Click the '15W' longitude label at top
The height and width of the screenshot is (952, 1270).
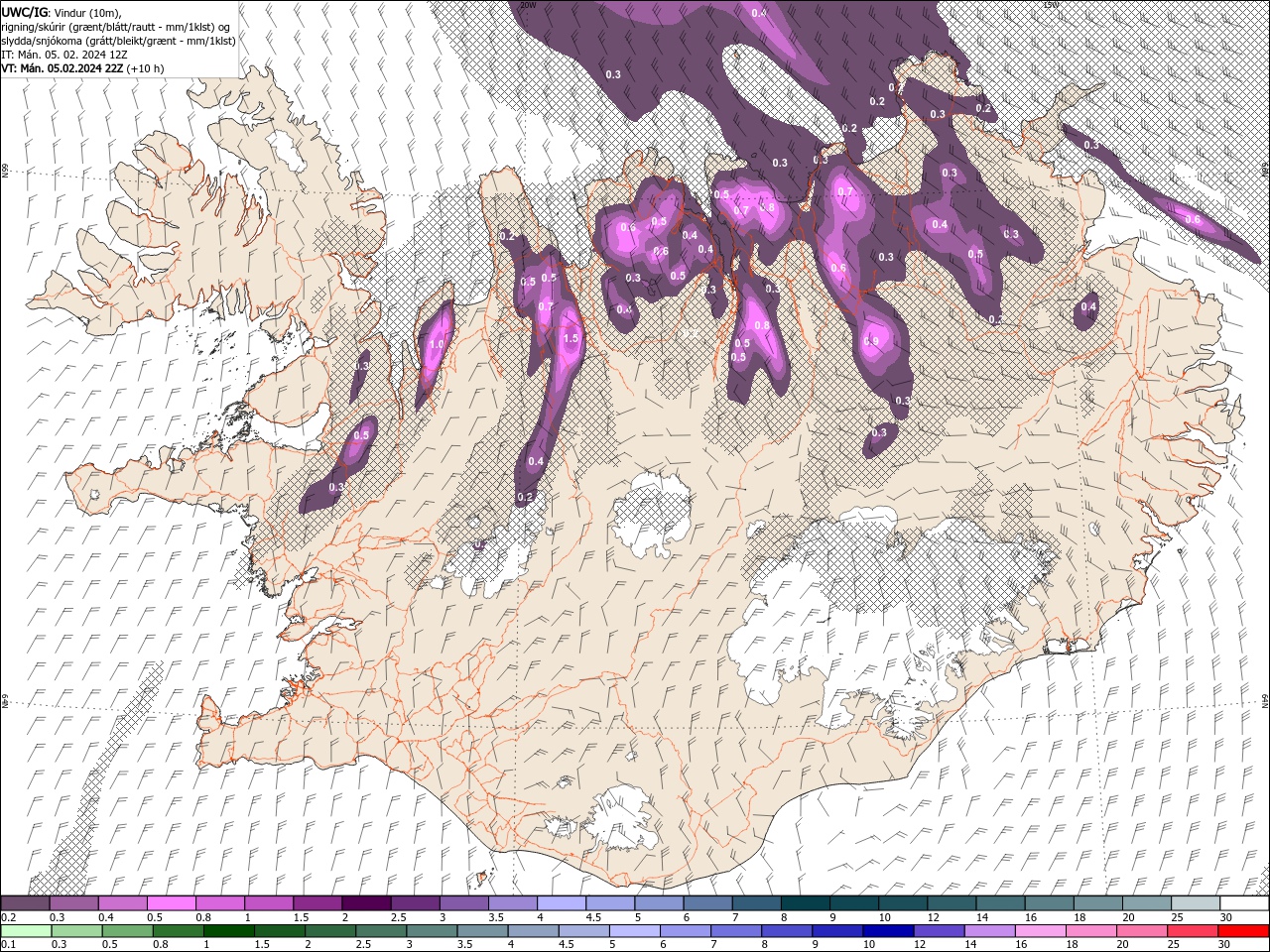point(1051,5)
